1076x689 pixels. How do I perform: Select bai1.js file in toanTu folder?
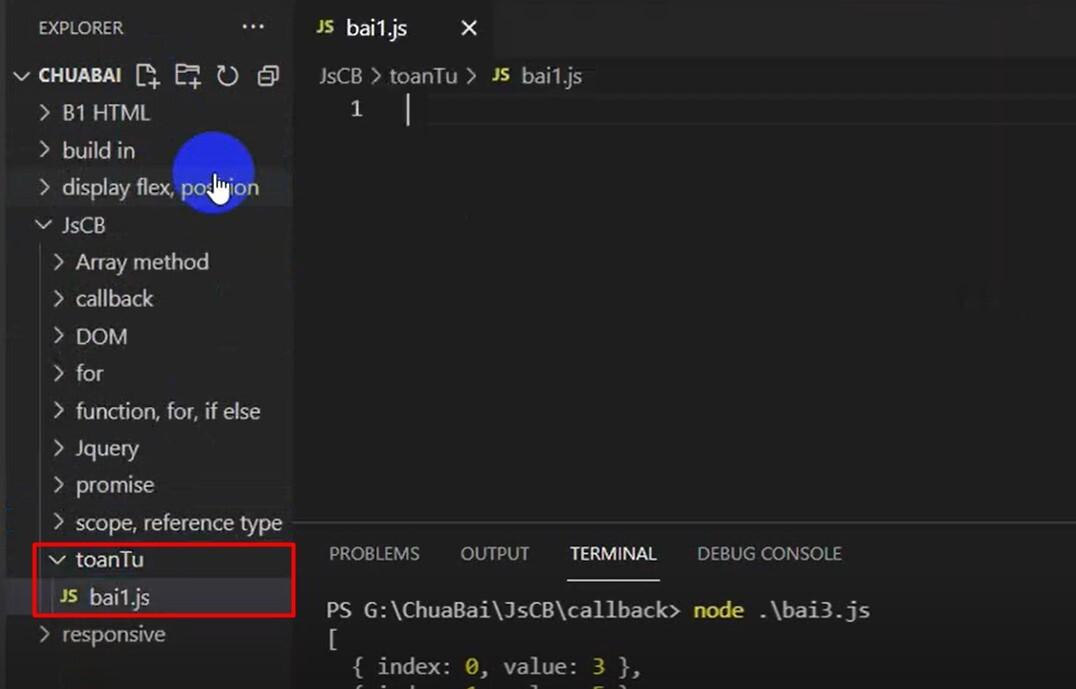tap(120, 597)
